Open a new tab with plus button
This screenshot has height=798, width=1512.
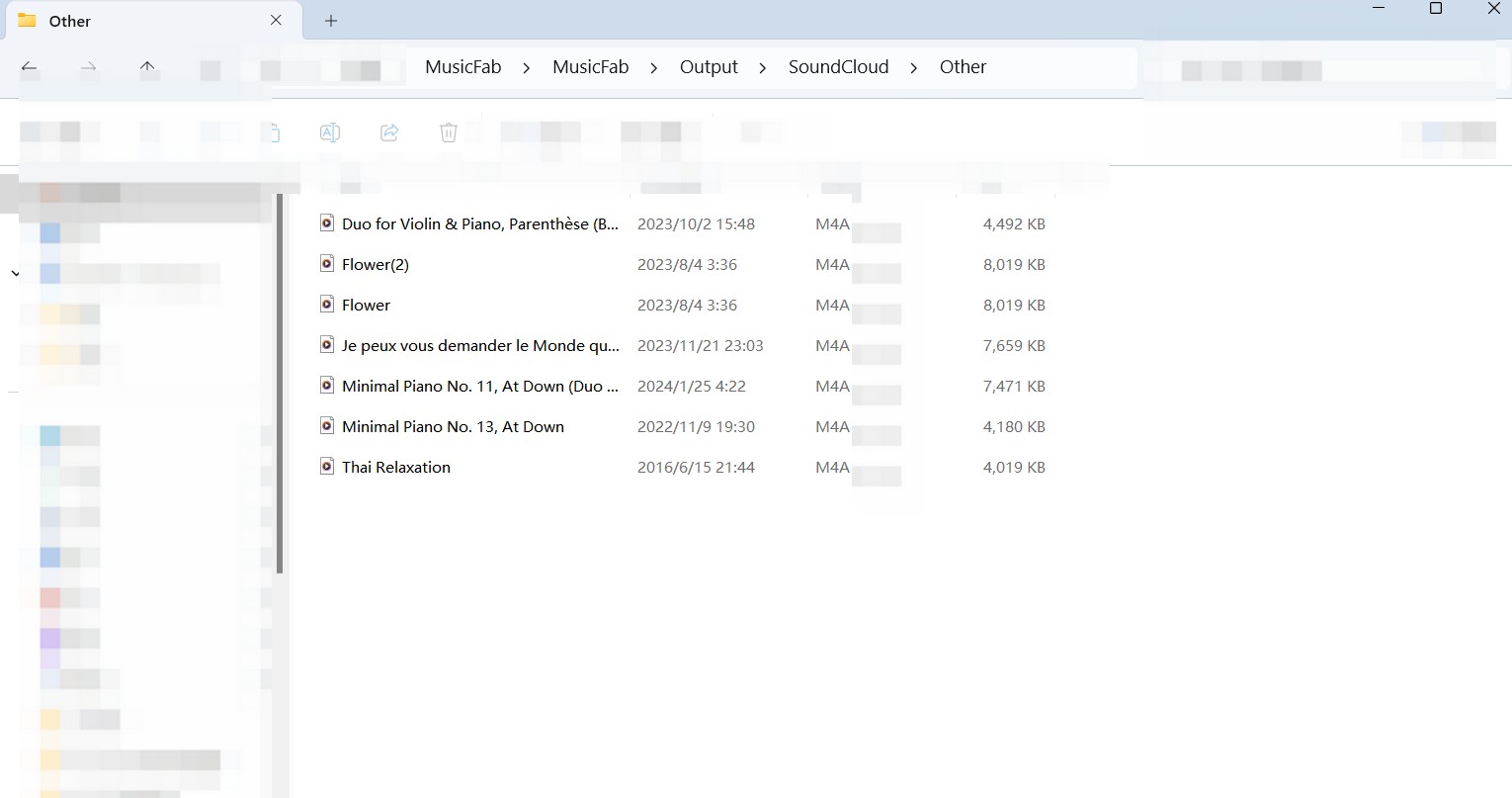point(331,21)
